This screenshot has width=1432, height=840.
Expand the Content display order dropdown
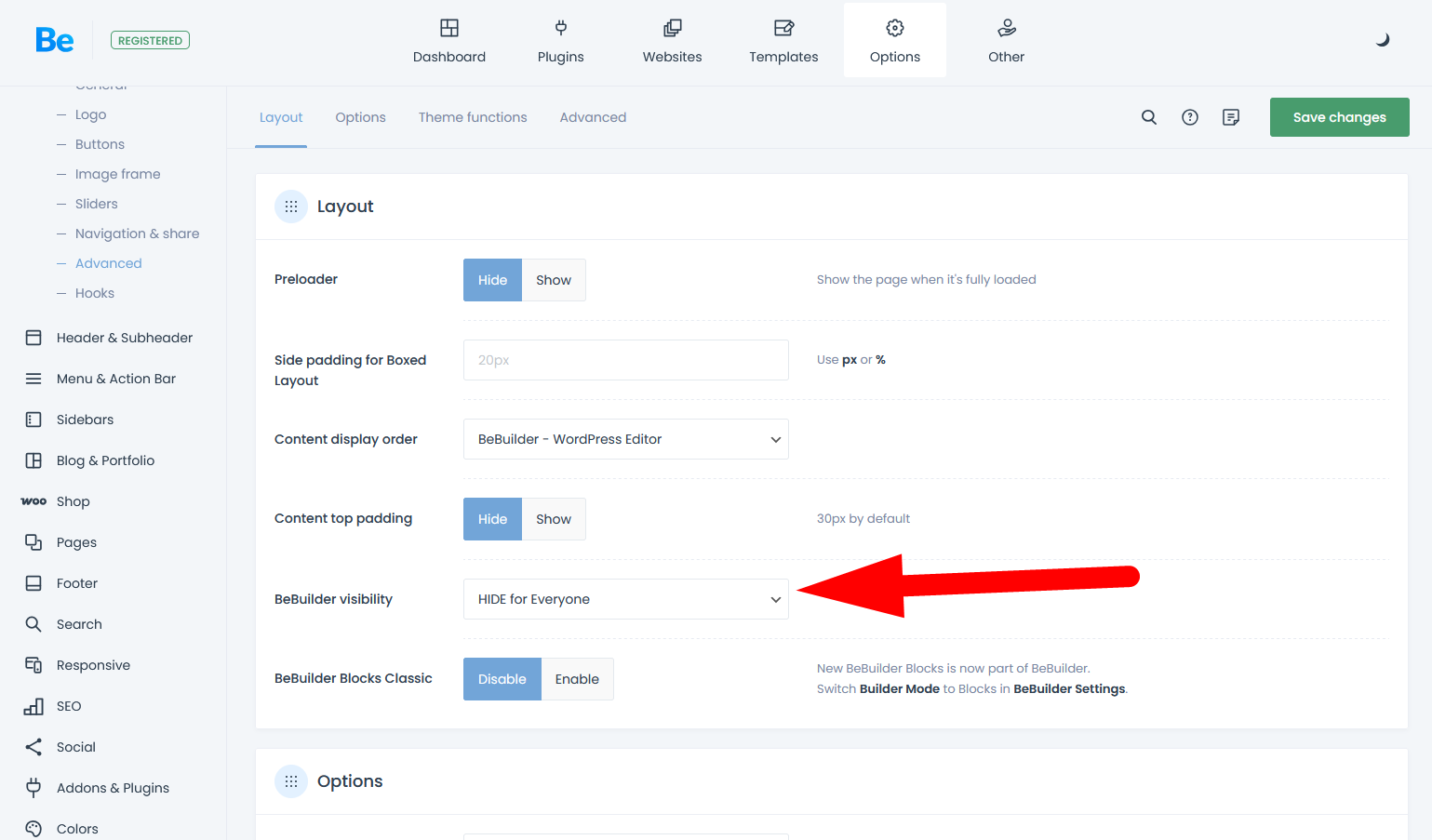point(625,439)
